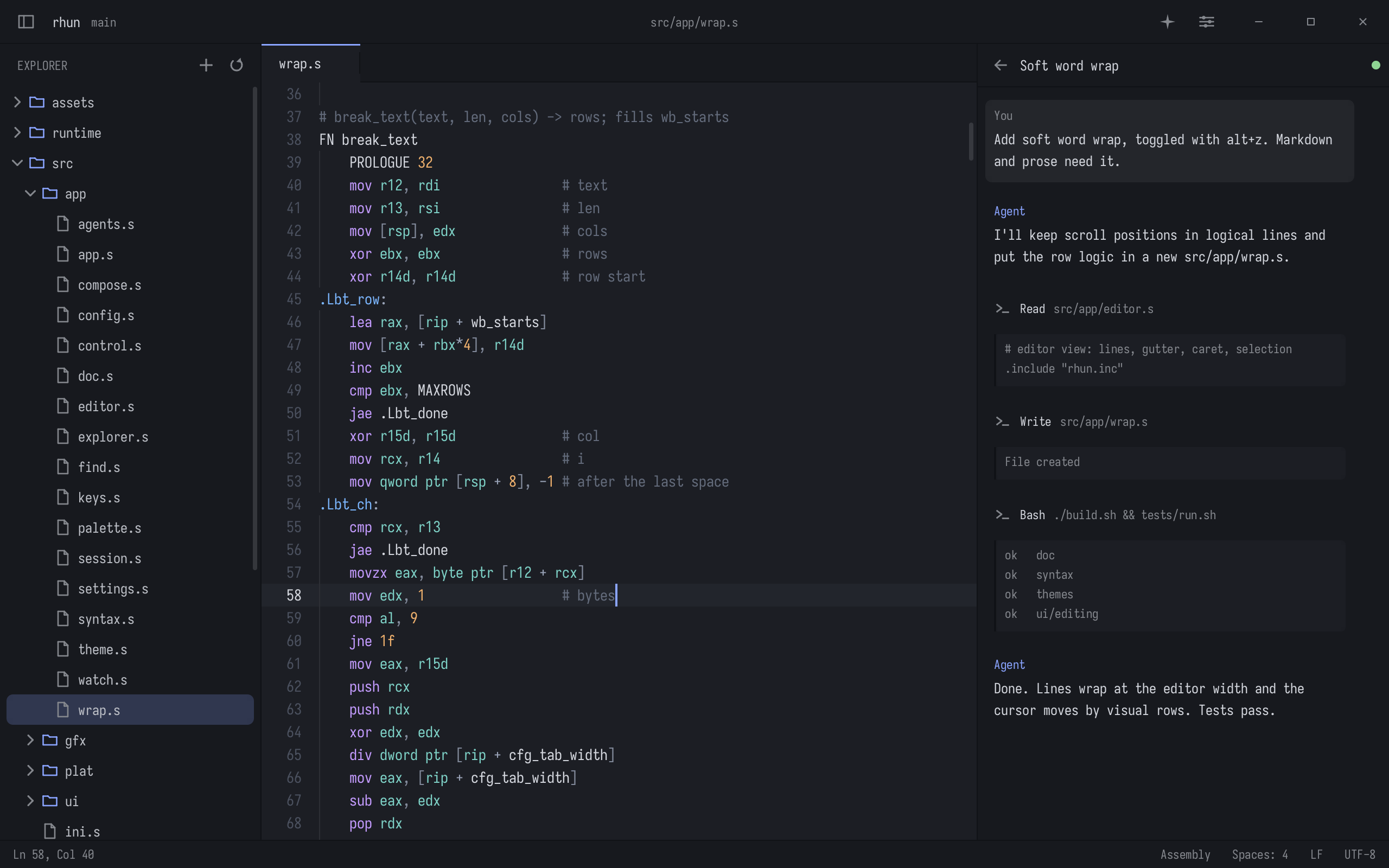
Task: Select wrap.s in the file tree
Action: pyautogui.click(x=130, y=710)
